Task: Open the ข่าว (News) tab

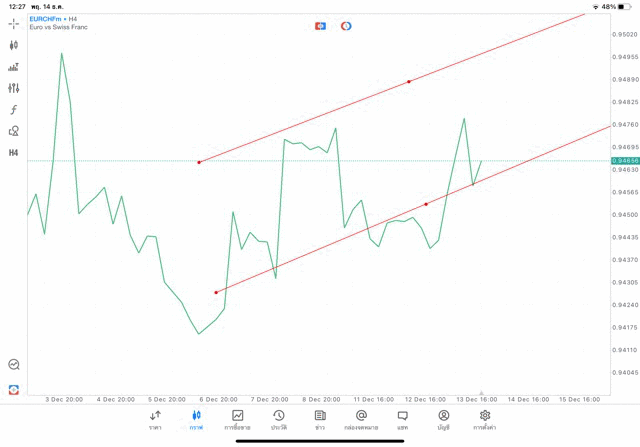Action: pos(320,420)
